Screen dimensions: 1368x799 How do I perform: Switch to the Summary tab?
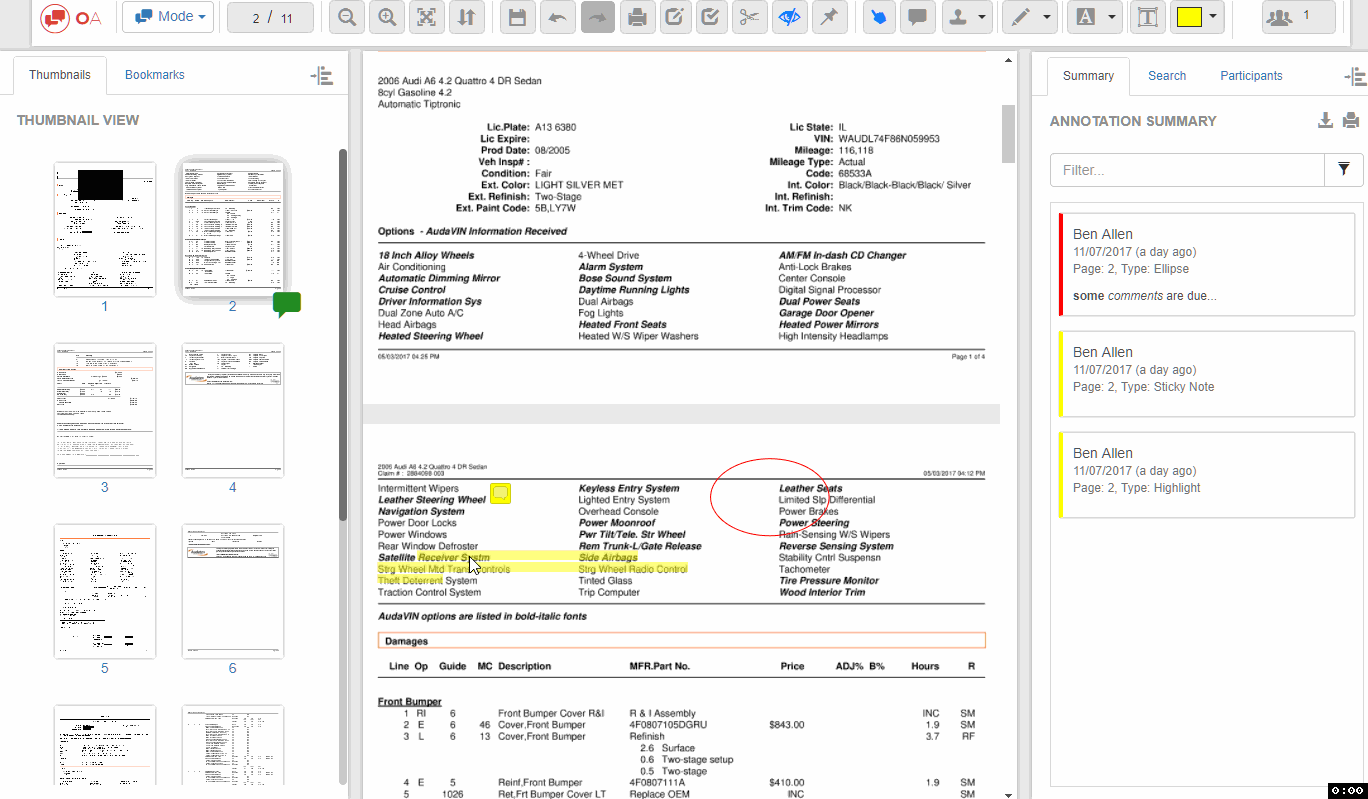tap(1088, 76)
